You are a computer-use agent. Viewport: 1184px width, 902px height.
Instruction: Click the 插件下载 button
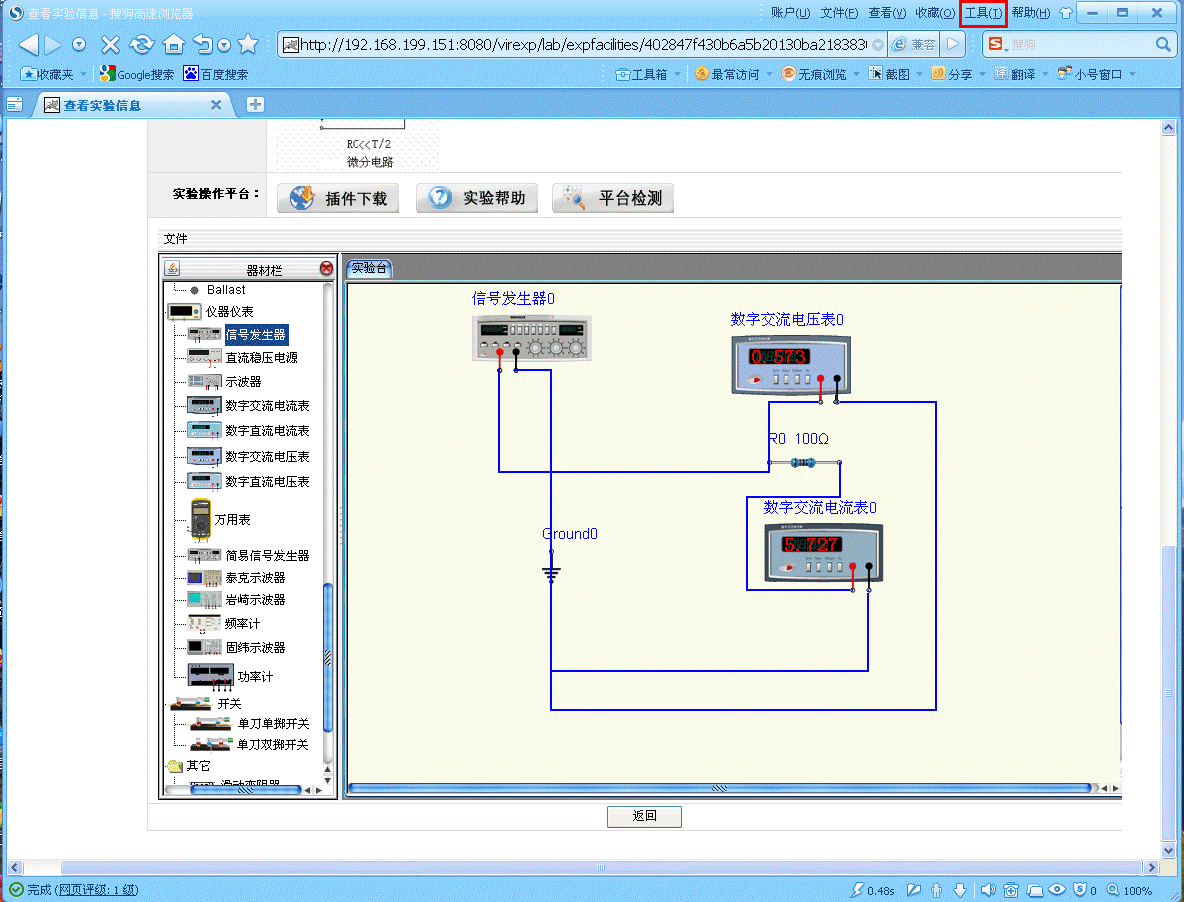click(x=338, y=198)
